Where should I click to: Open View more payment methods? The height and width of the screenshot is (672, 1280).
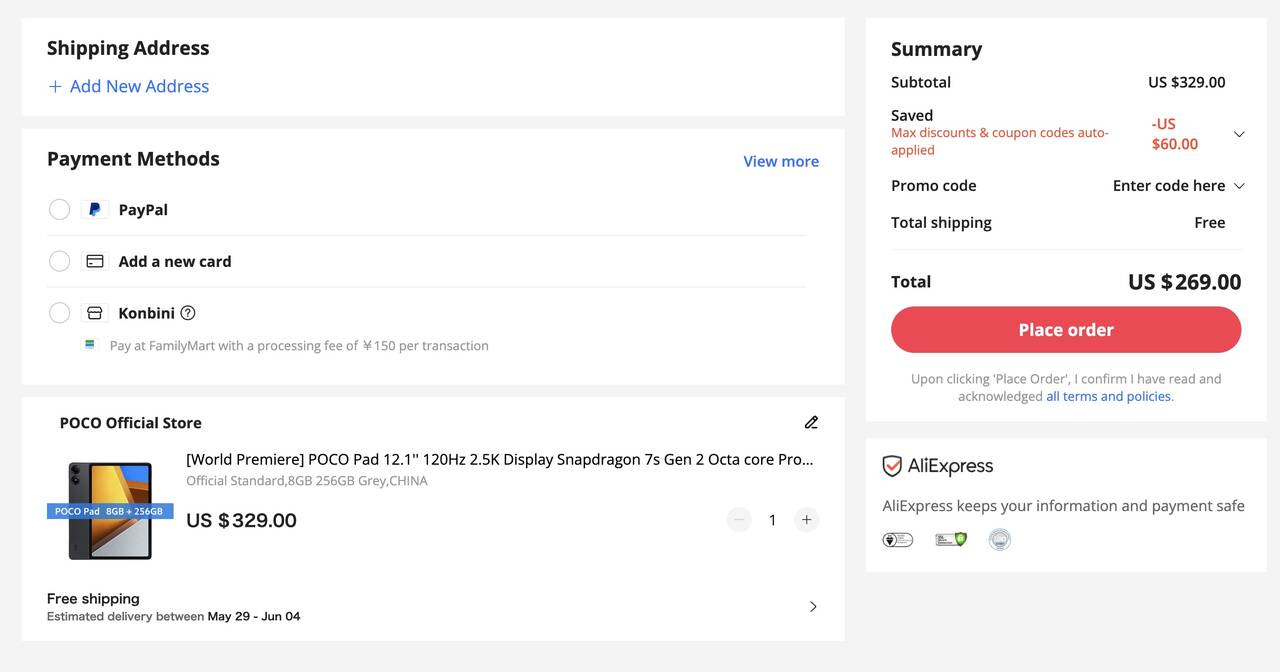pyautogui.click(x=780, y=161)
